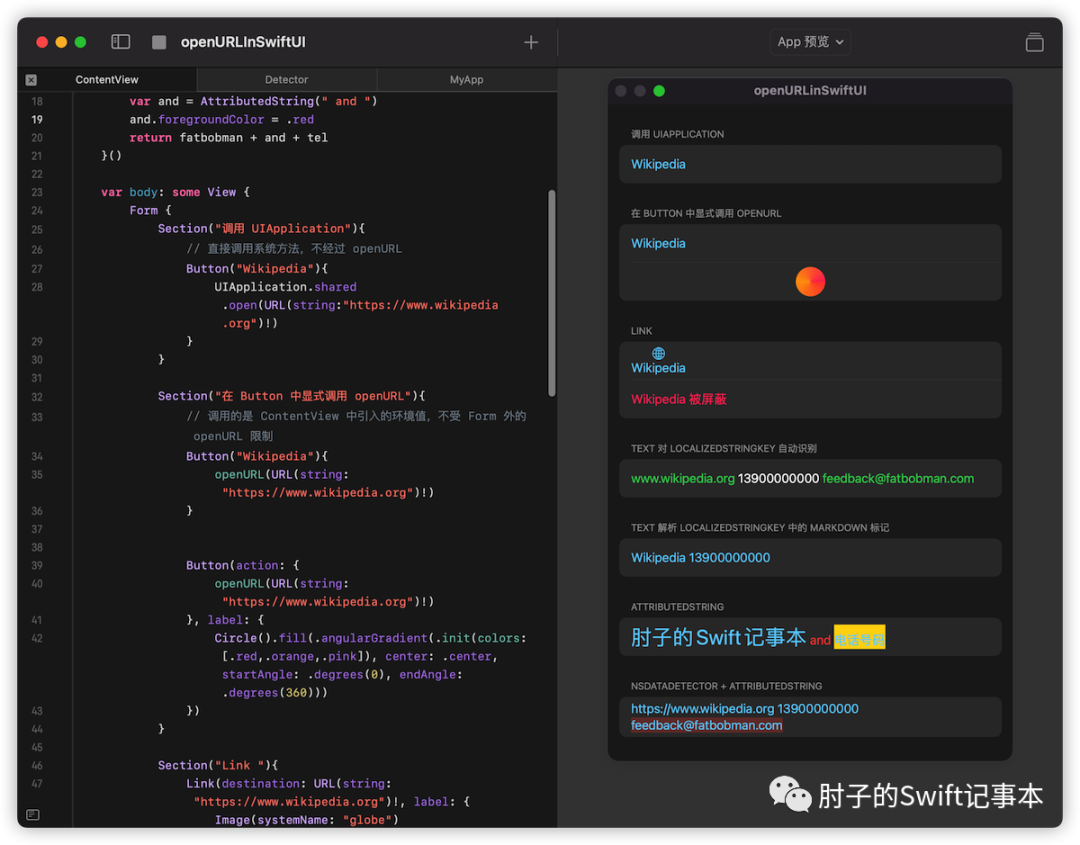The width and height of the screenshot is (1080, 845).
Task: Open https://www.wikipedia.org in NSDataDetector section
Action: (703, 709)
